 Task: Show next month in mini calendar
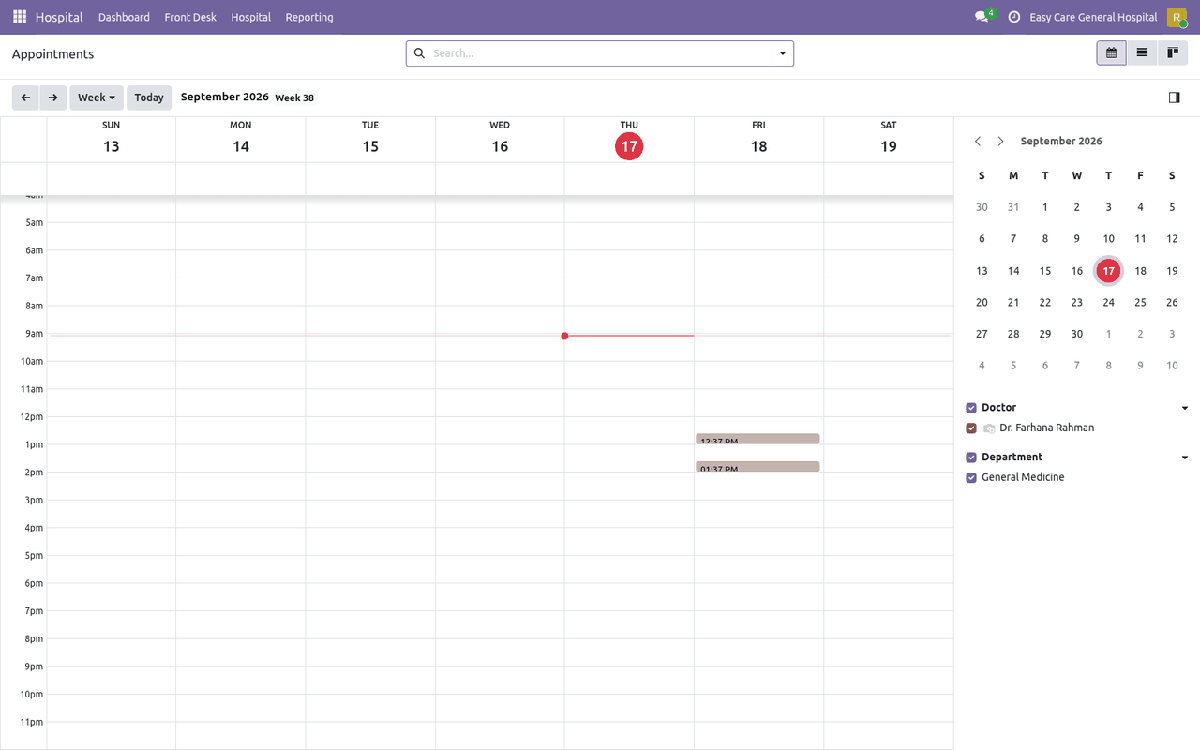(x=1000, y=141)
